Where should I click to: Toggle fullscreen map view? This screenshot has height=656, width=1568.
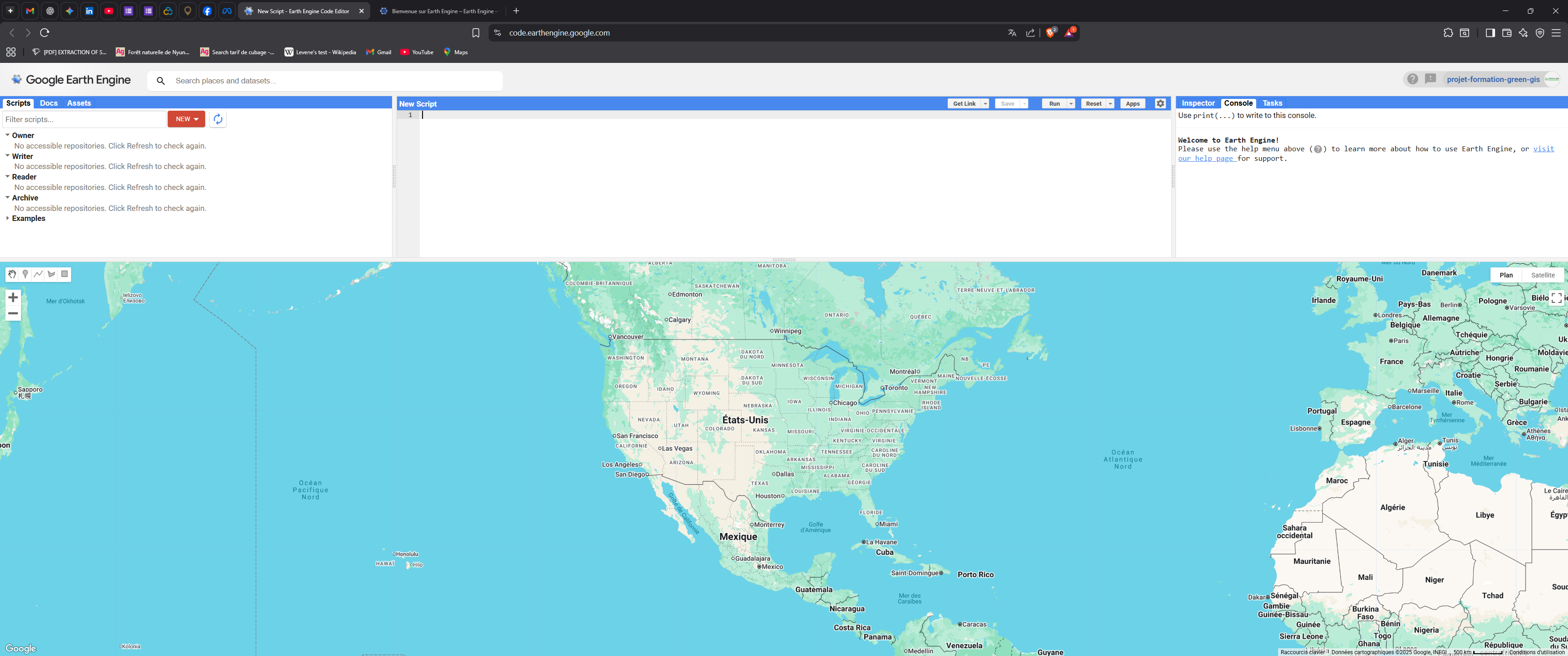[x=1556, y=297]
